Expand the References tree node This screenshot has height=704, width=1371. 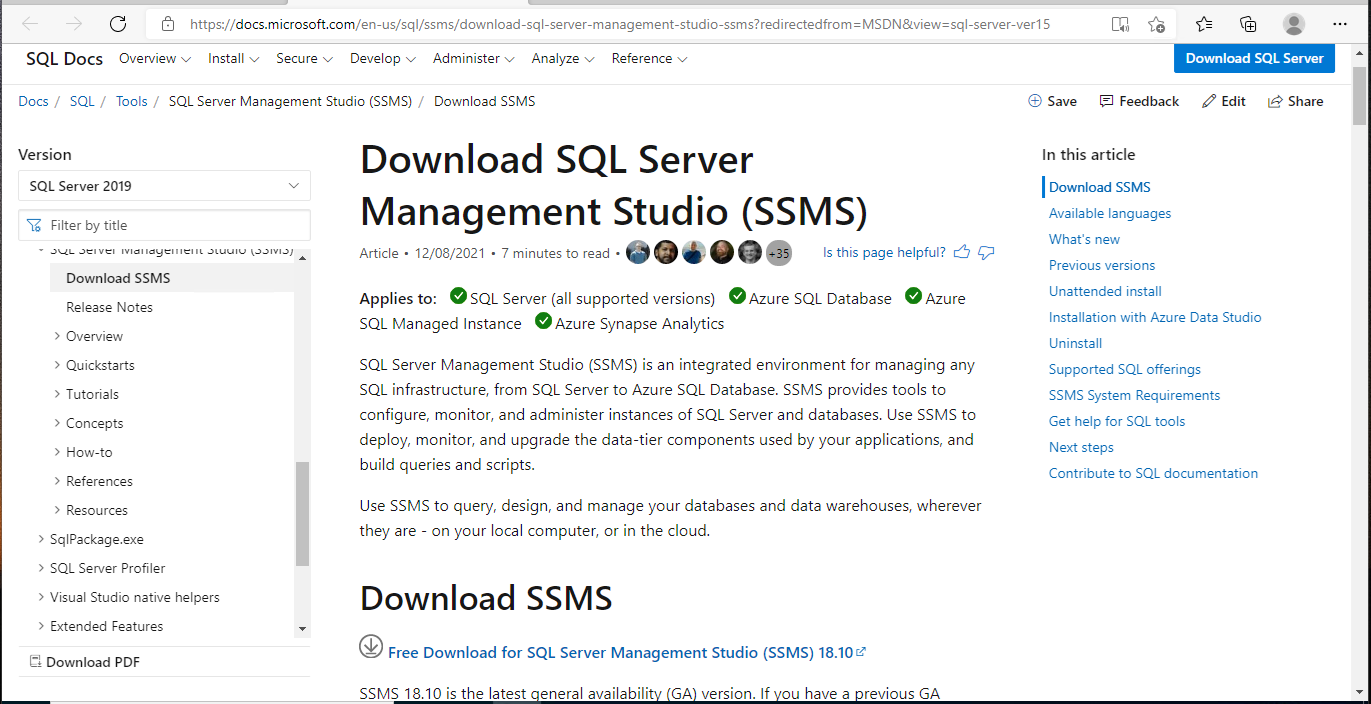point(57,481)
